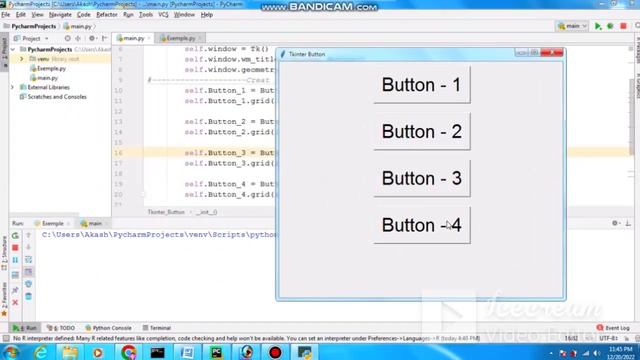
Task: Open Run panel settings gear
Action: (615, 223)
